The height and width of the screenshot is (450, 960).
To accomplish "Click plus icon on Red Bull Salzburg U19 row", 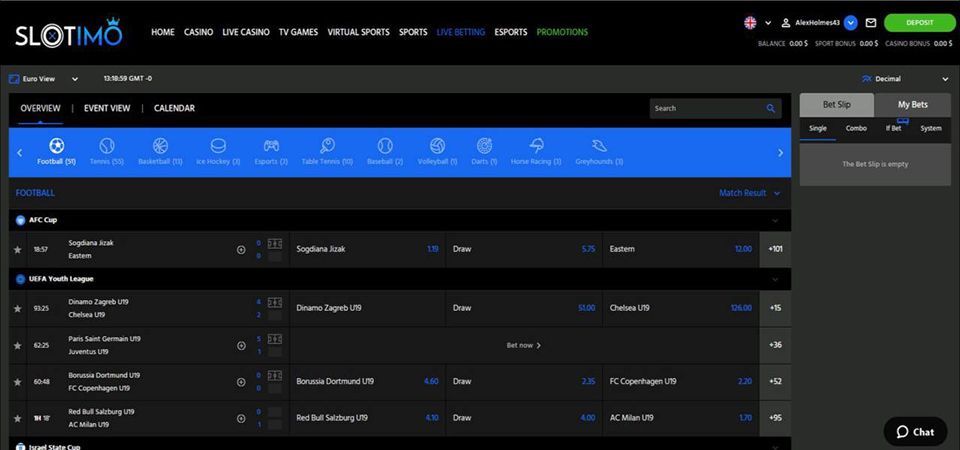I will pos(241,419).
